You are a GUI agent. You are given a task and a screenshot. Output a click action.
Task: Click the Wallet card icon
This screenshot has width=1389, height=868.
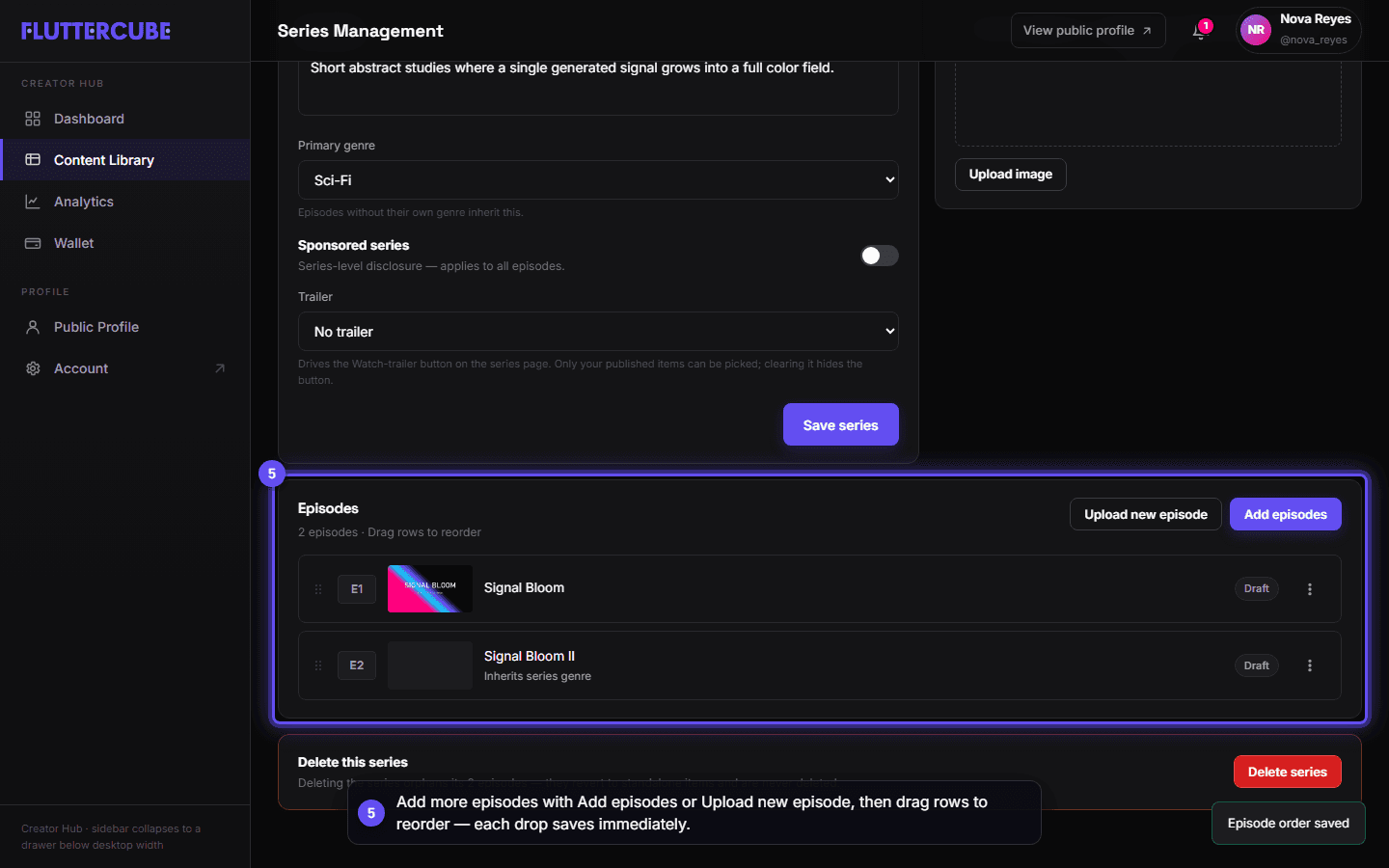coord(33,243)
